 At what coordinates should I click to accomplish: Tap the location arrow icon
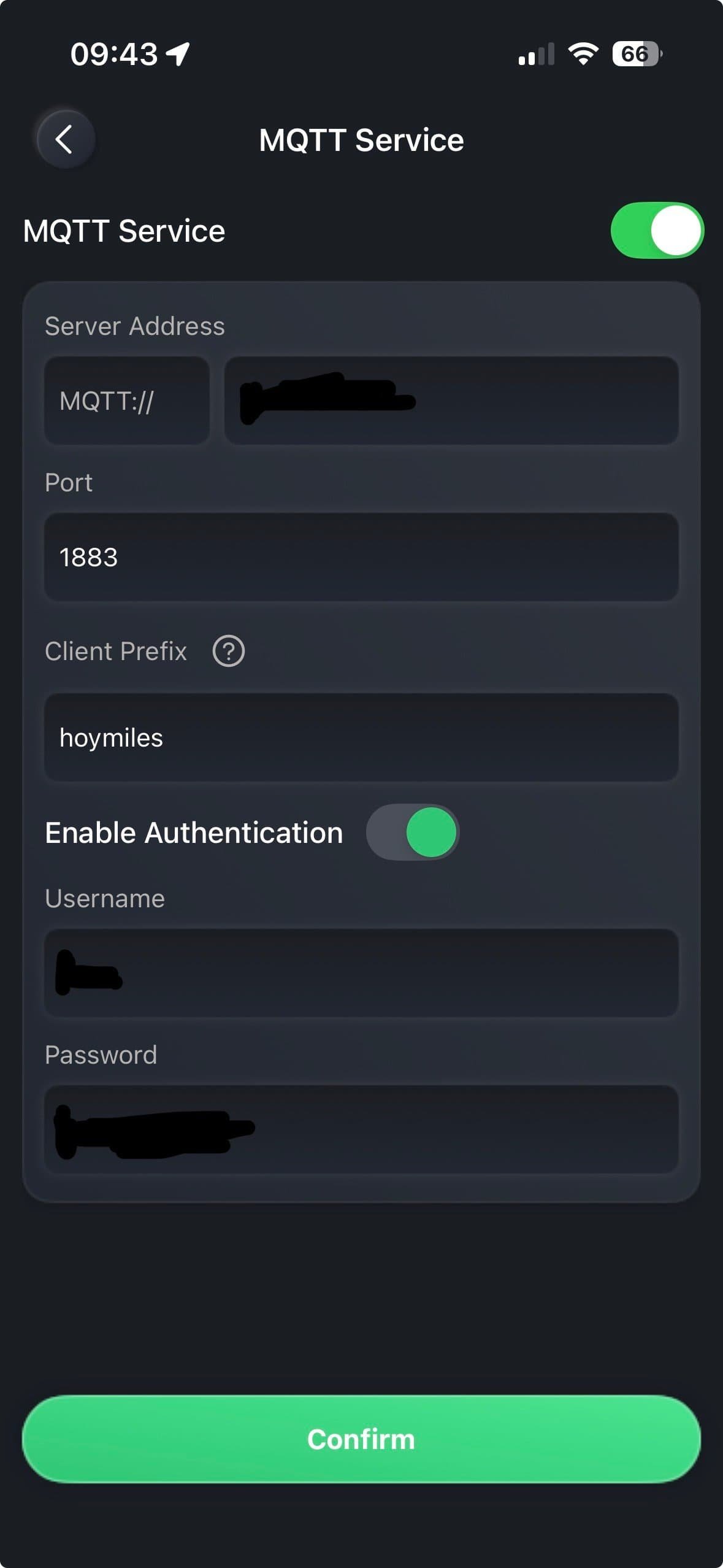(x=178, y=54)
